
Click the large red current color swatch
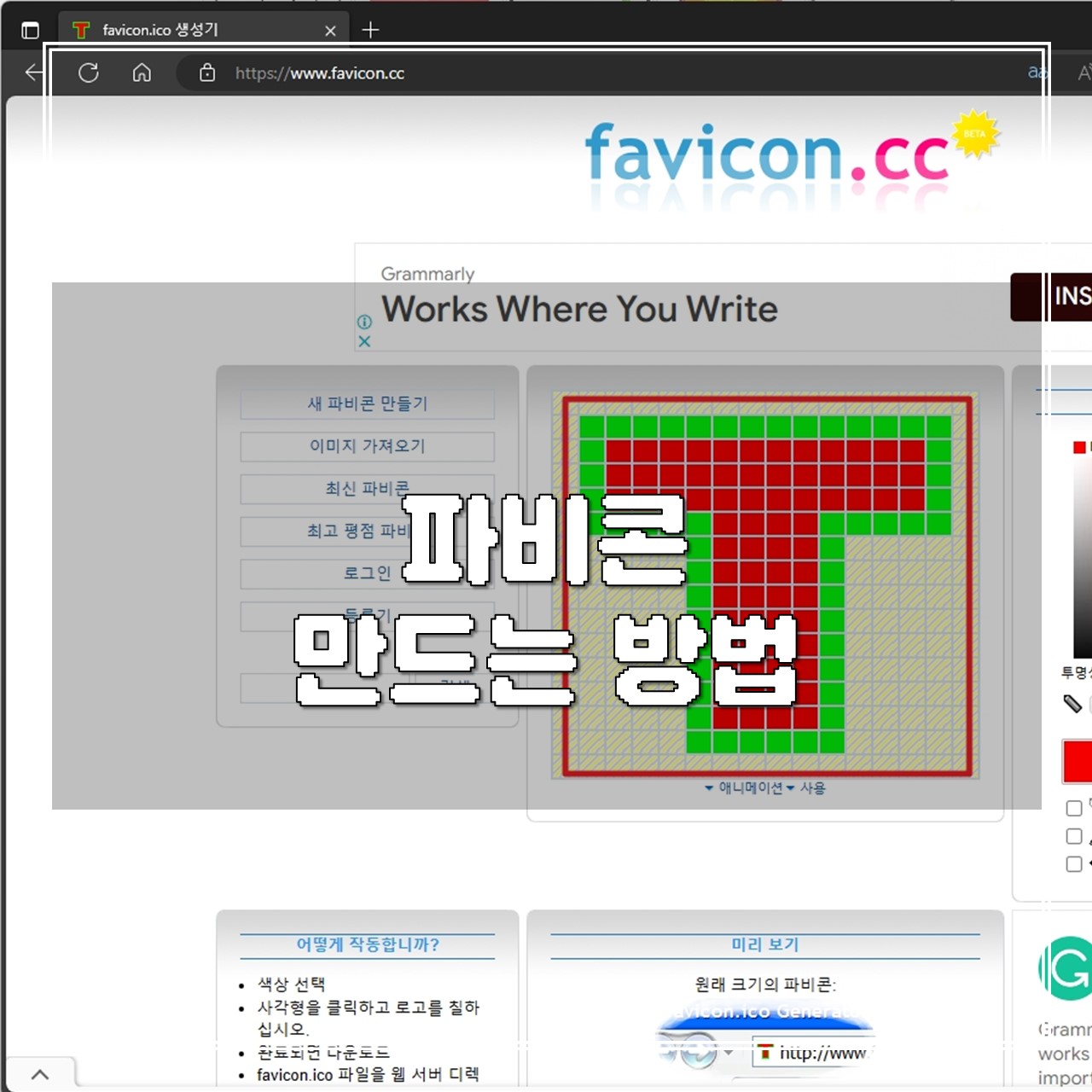[1077, 761]
